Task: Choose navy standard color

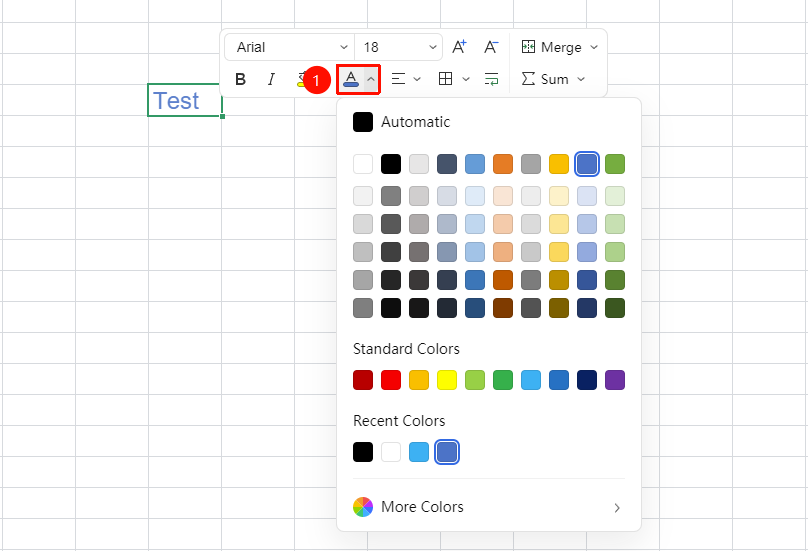Action: pyautogui.click(x=587, y=380)
